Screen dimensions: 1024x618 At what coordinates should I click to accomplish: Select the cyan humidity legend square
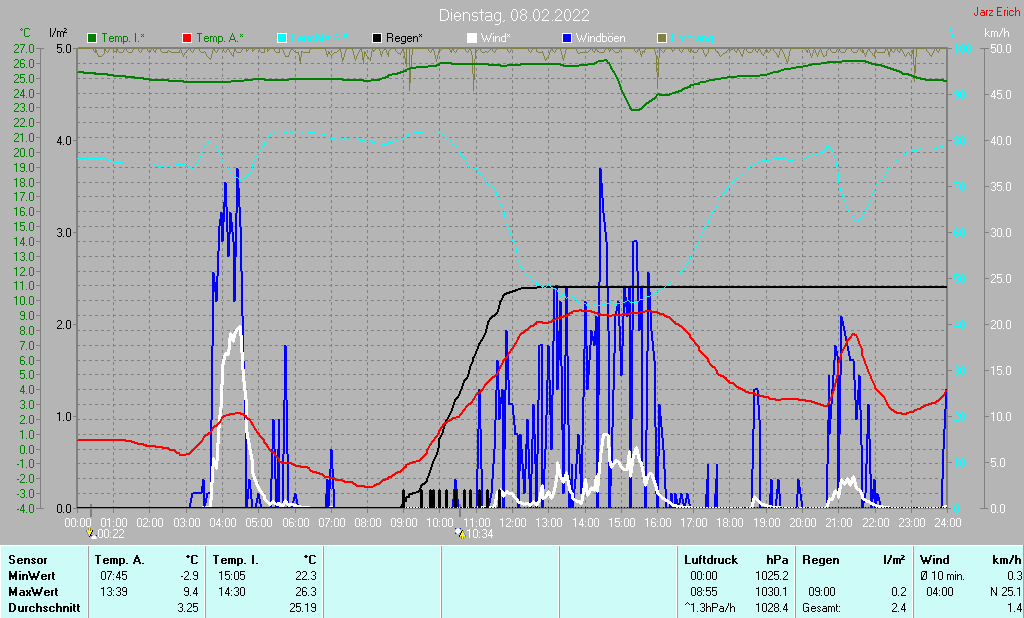tap(282, 38)
